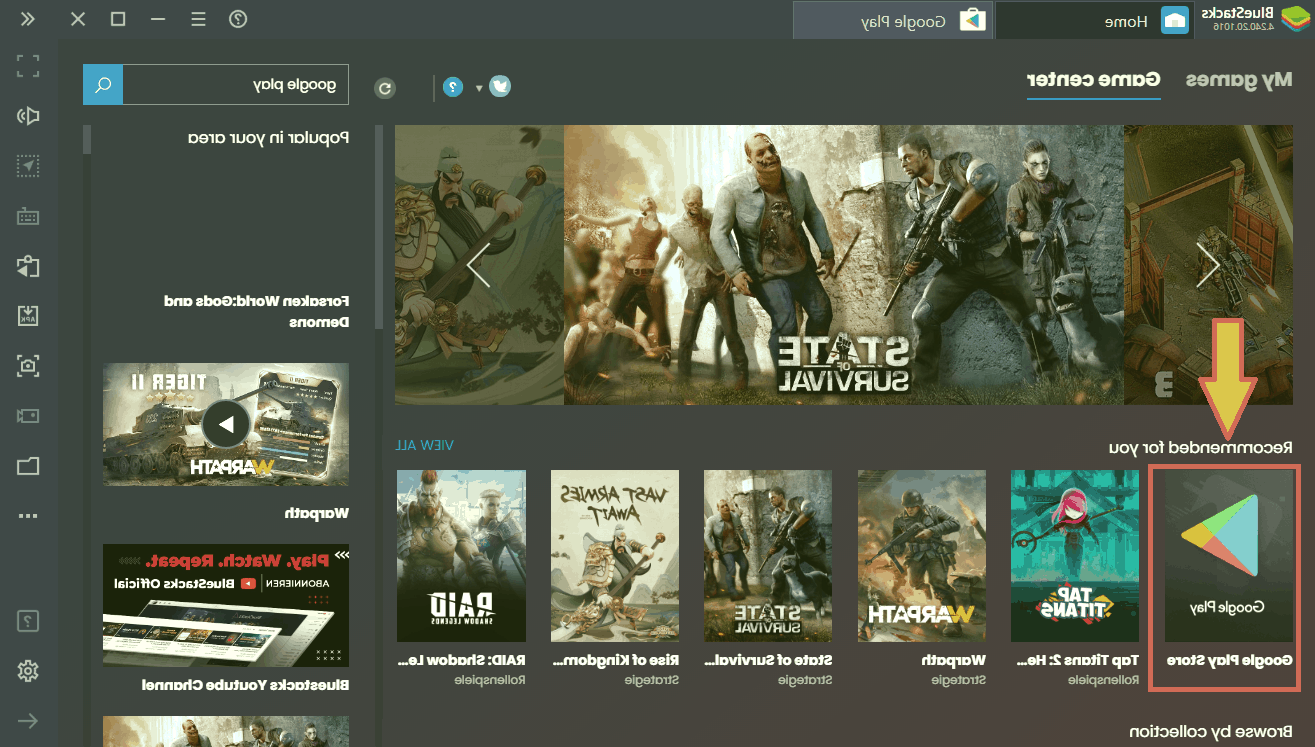Click the record video sidebar icon
Image resolution: width=1315 pixels, height=747 pixels.
pos(28,415)
